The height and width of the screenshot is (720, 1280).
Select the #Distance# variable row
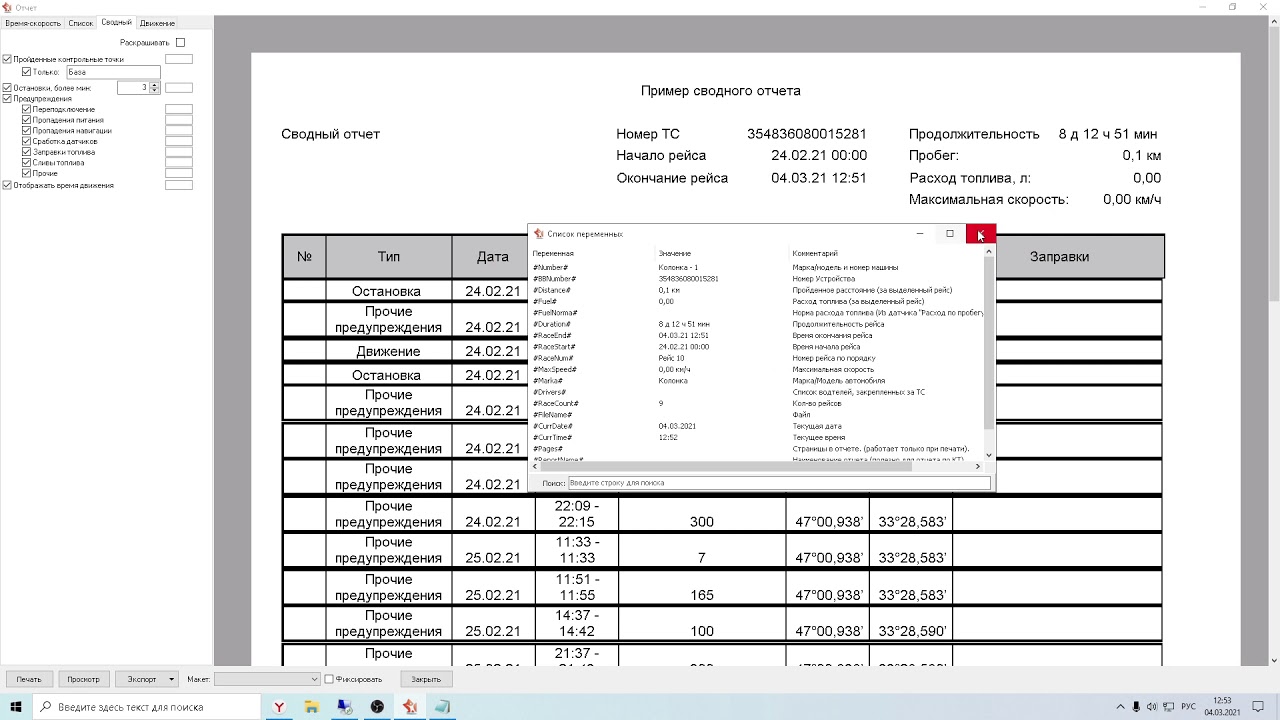tap(758, 290)
